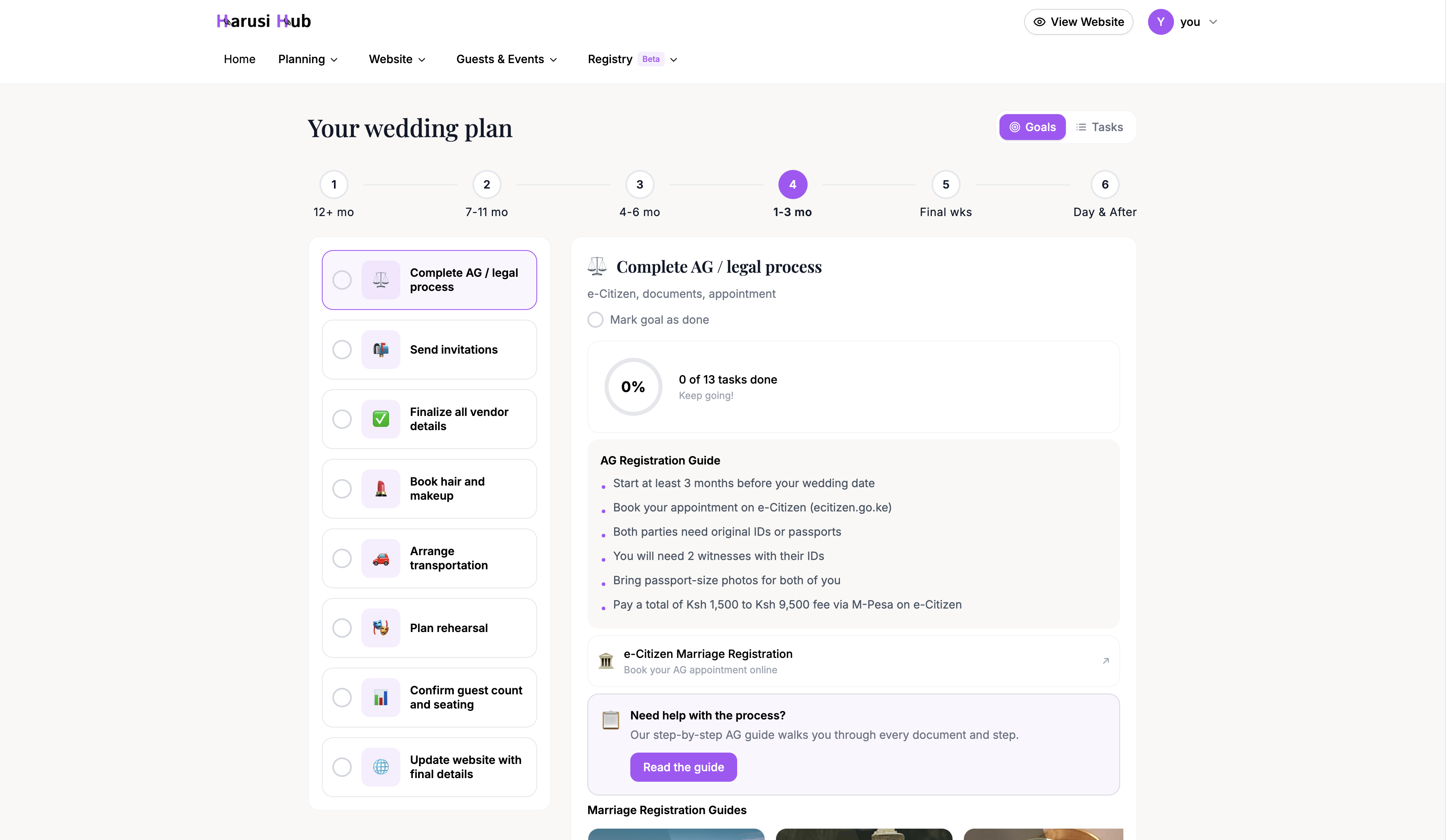Click the checkmark icon on Finalize all vendor details
1446x840 pixels.
(381, 418)
